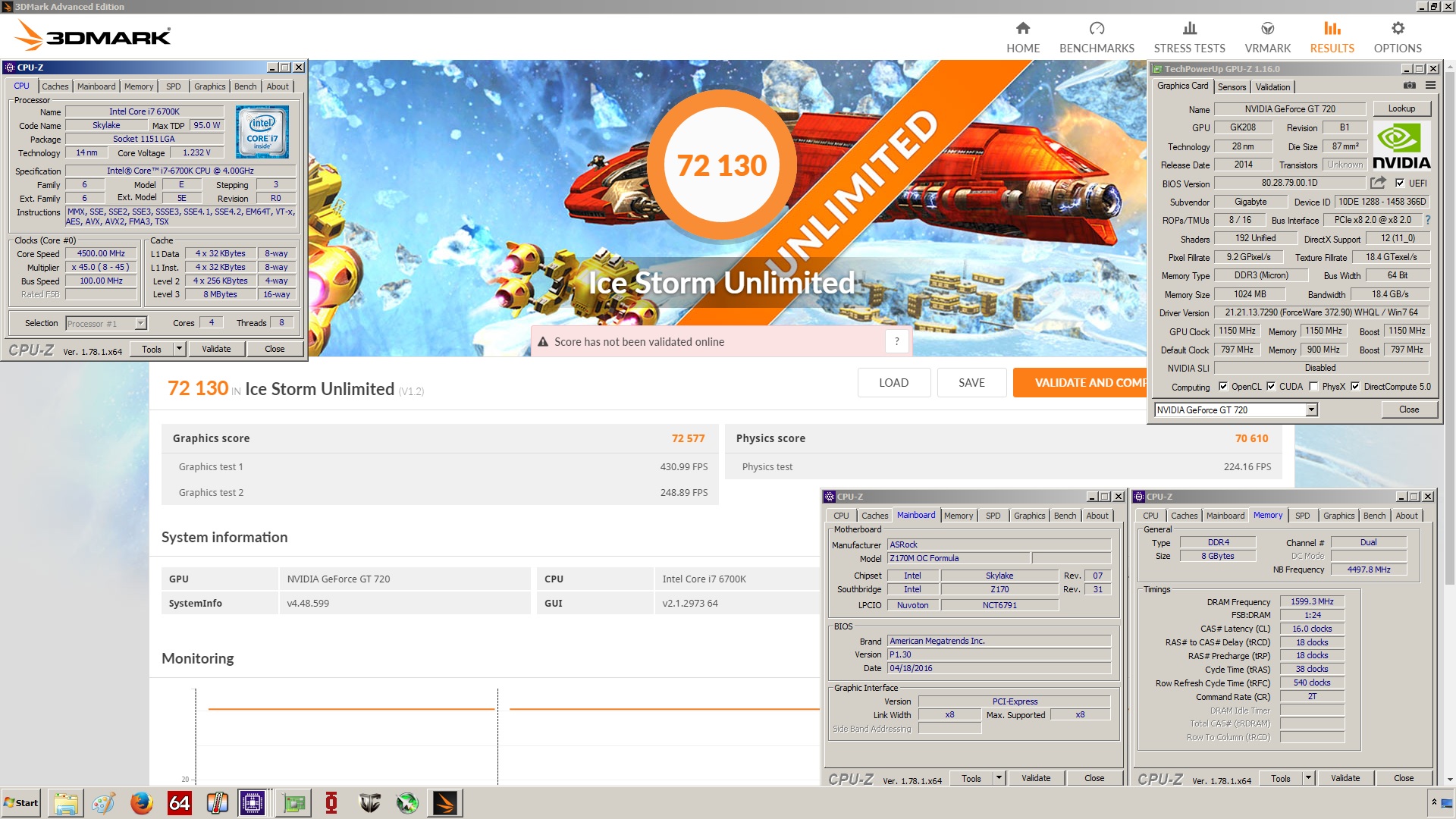Expand Tools dropdown arrow in top-left CPU-Z
Screen dimensions: 1456x819
click(180, 349)
